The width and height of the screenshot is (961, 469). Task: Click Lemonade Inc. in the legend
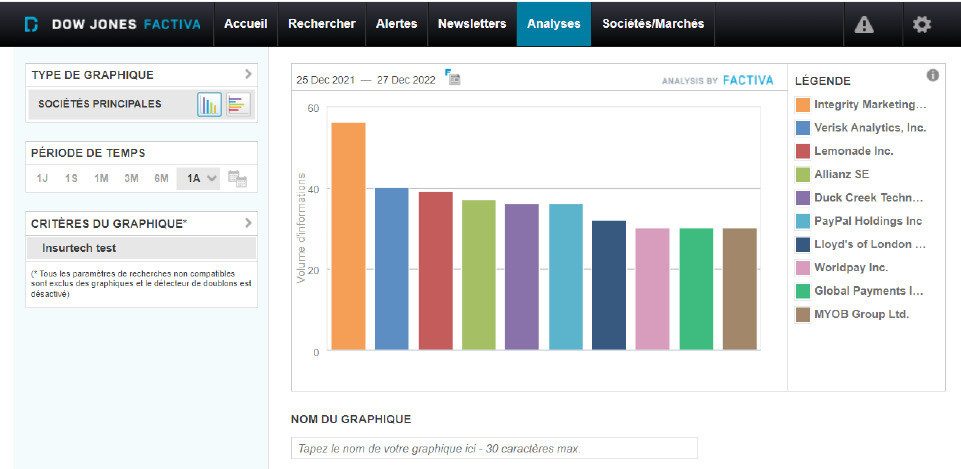[853, 151]
